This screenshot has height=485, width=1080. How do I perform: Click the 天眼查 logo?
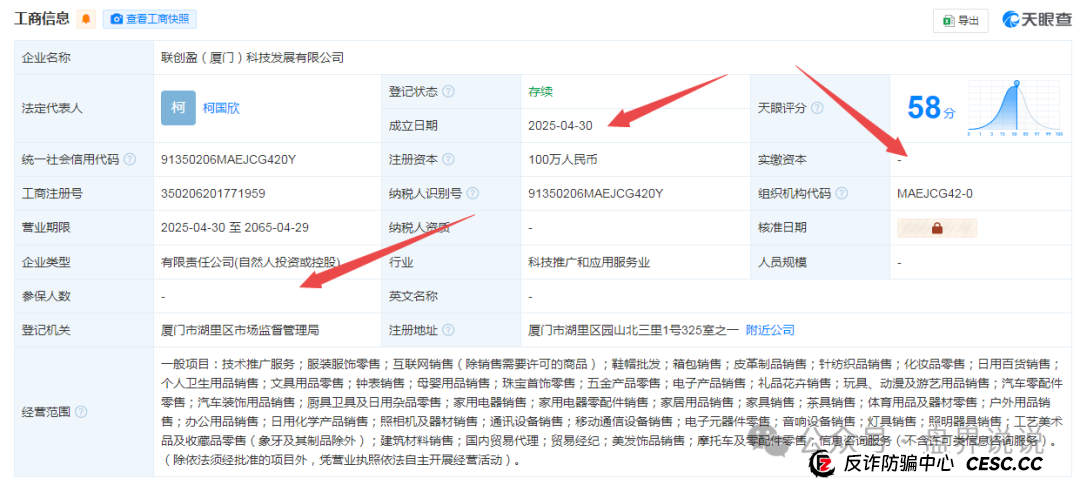pyautogui.click(x=1036, y=20)
